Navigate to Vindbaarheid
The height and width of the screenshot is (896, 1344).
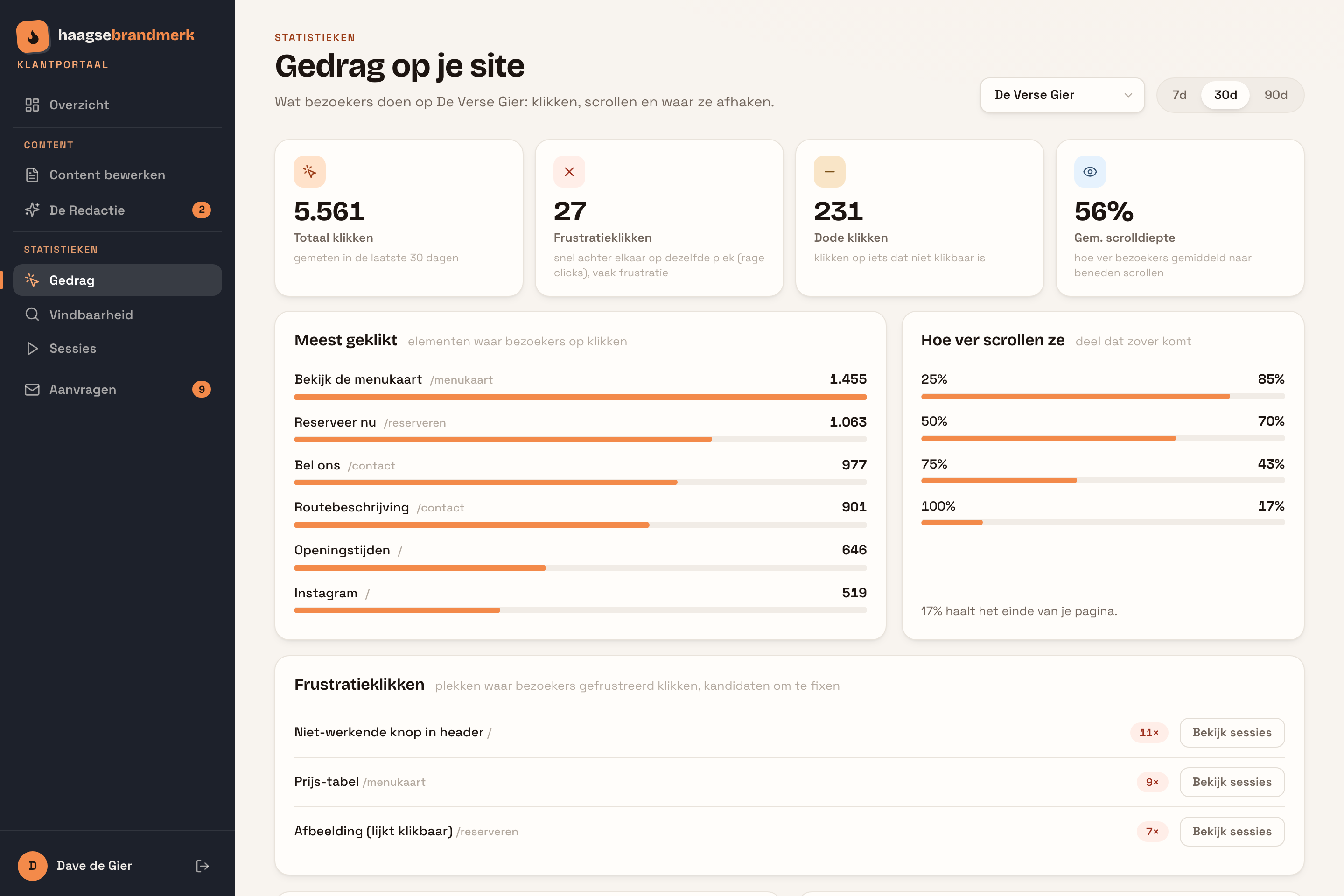[x=117, y=314]
